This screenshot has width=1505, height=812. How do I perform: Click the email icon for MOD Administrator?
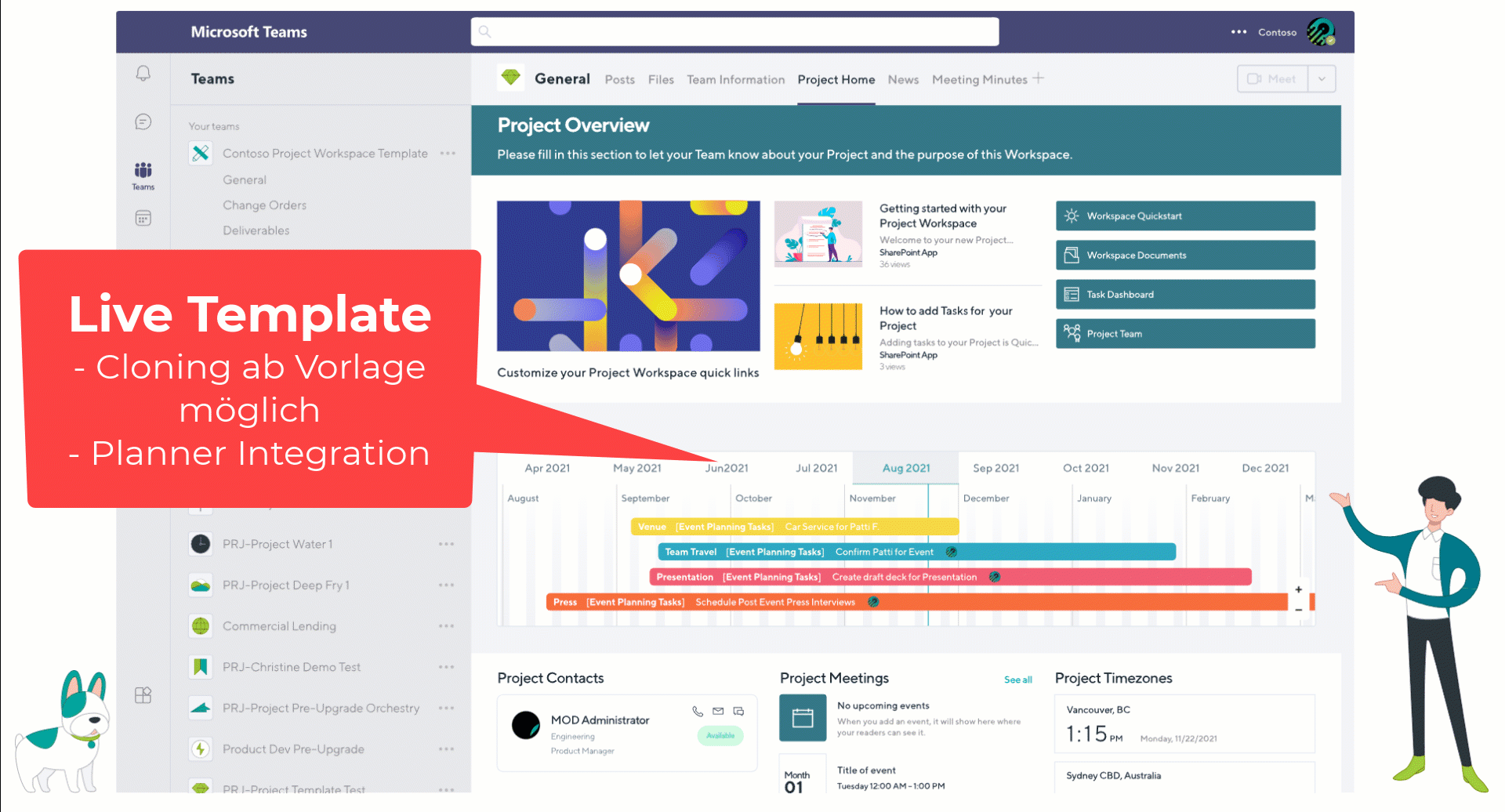[718, 712]
